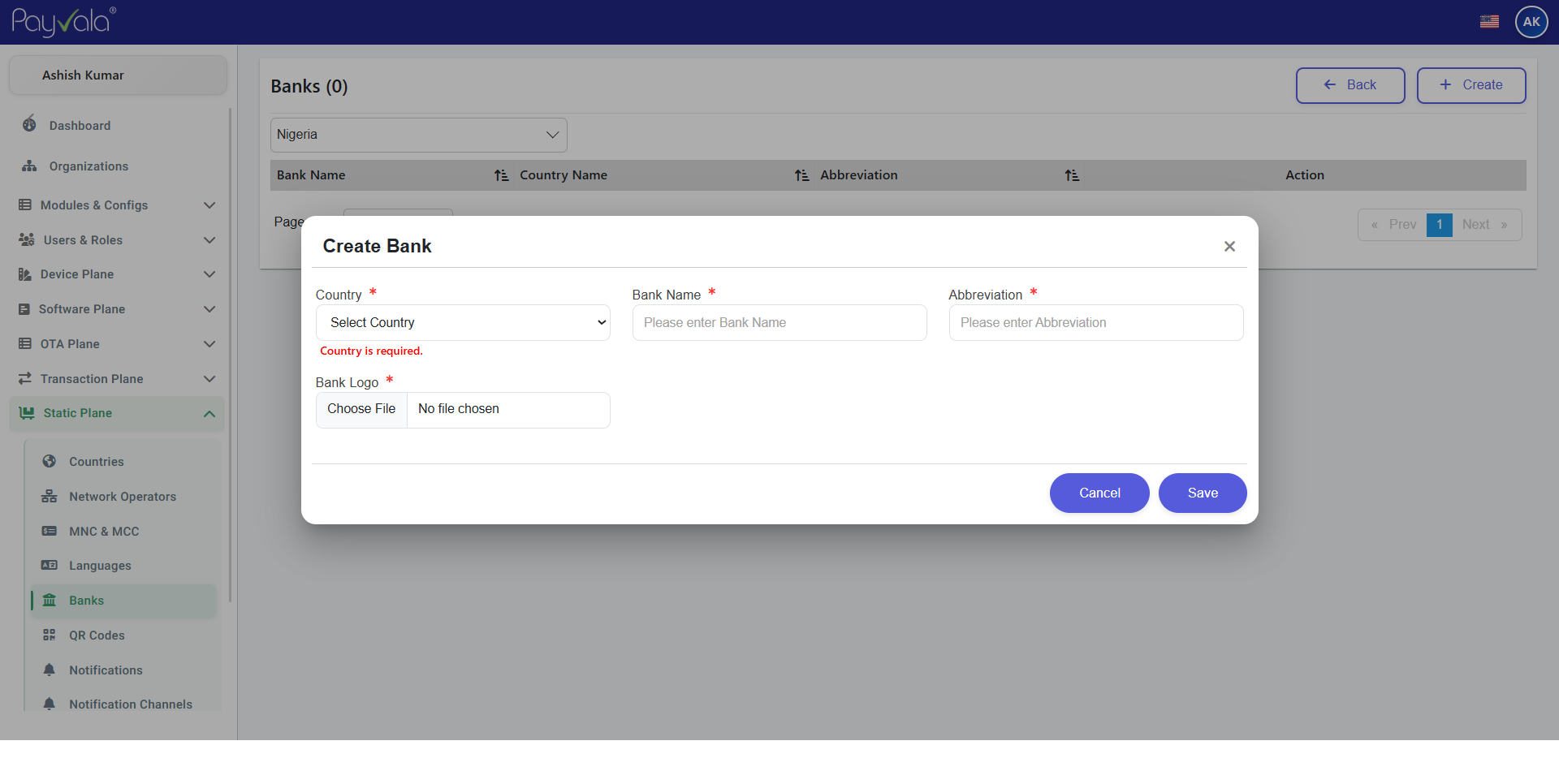The image size is (1559, 784).
Task: Click the MNC & MCC card icon
Action: (x=50, y=531)
